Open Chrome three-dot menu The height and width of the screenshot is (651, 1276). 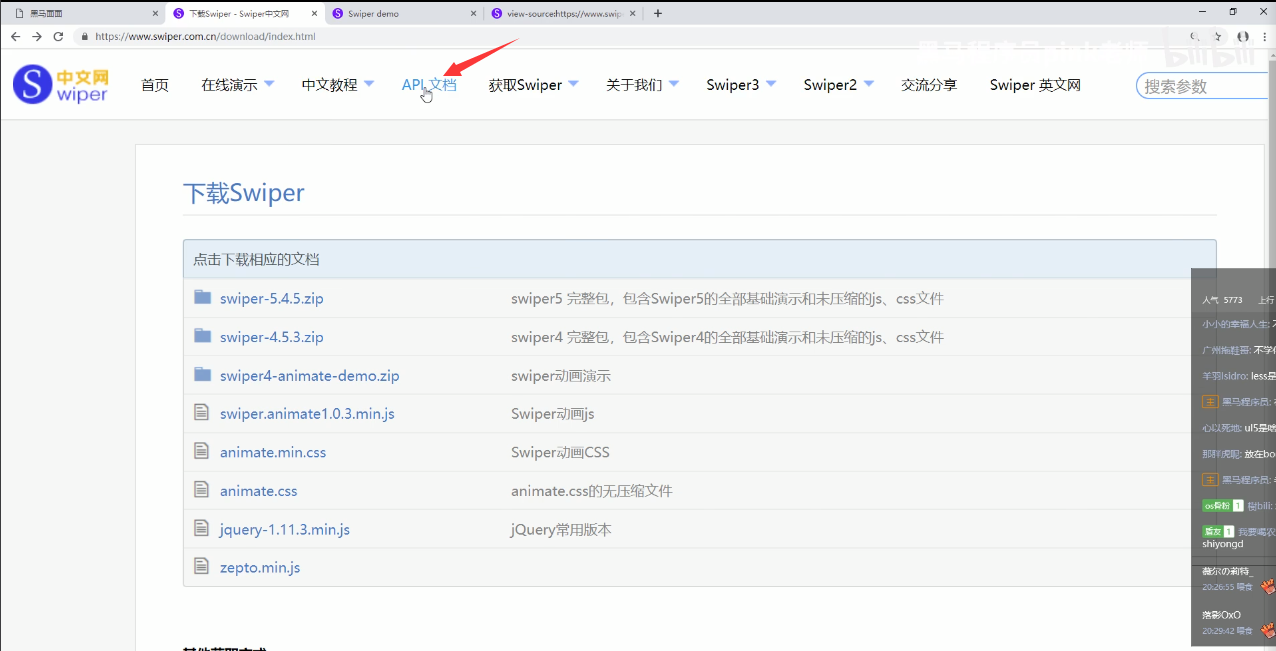[1266, 36]
